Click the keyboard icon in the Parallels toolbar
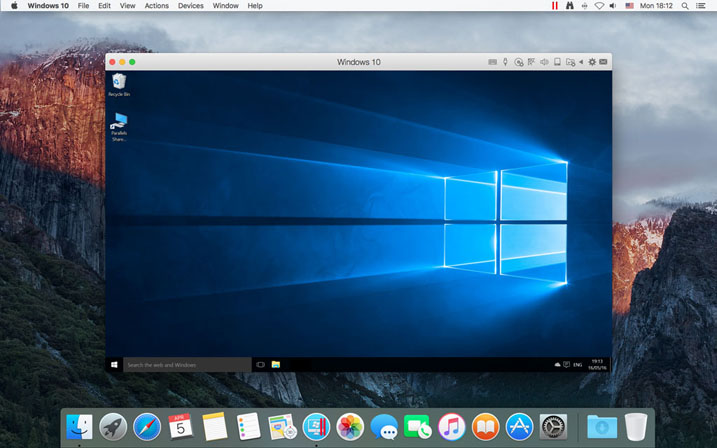 pyautogui.click(x=493, y=62)
